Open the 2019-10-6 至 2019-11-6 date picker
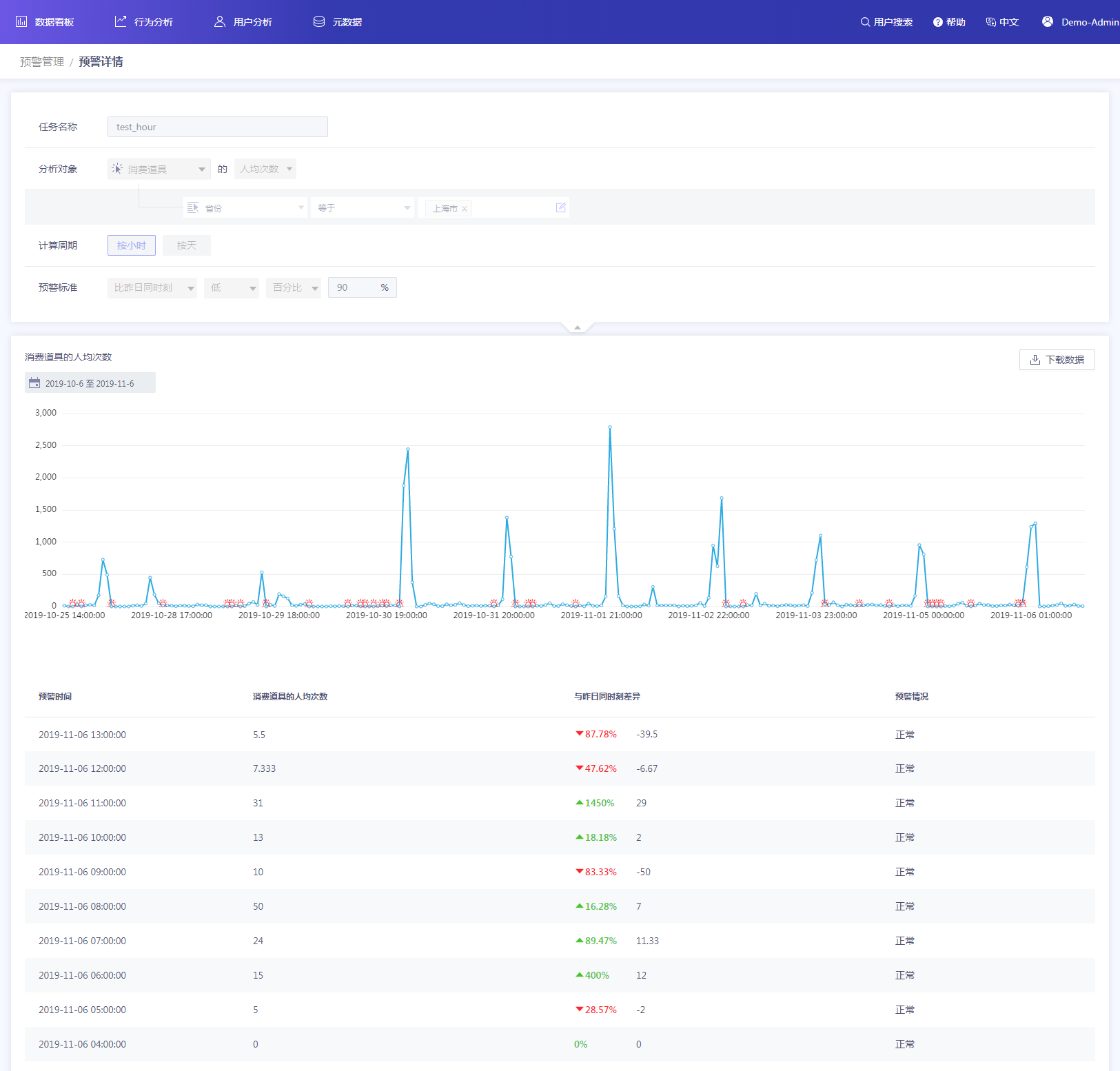1120x1071 pixels. [90, 383]
